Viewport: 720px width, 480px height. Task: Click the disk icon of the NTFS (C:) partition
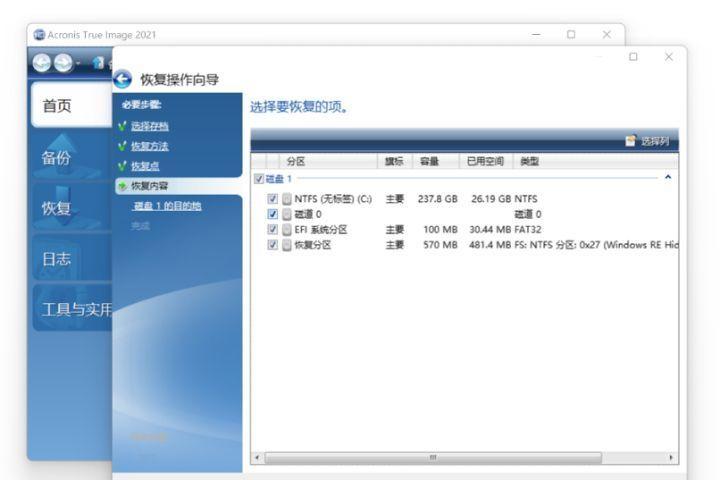(287, 199)
